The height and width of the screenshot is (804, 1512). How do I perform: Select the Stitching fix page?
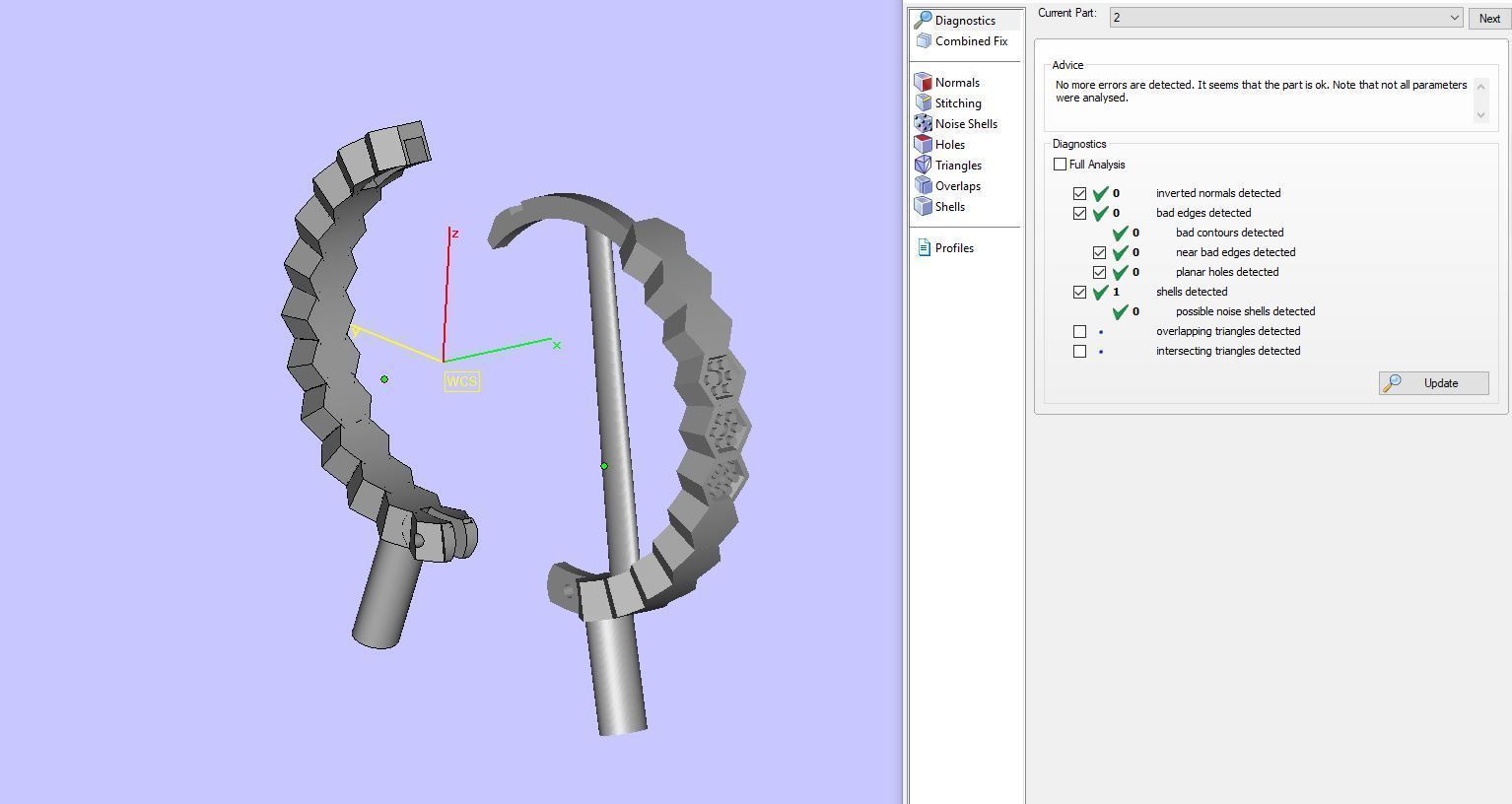coord(947,103)
